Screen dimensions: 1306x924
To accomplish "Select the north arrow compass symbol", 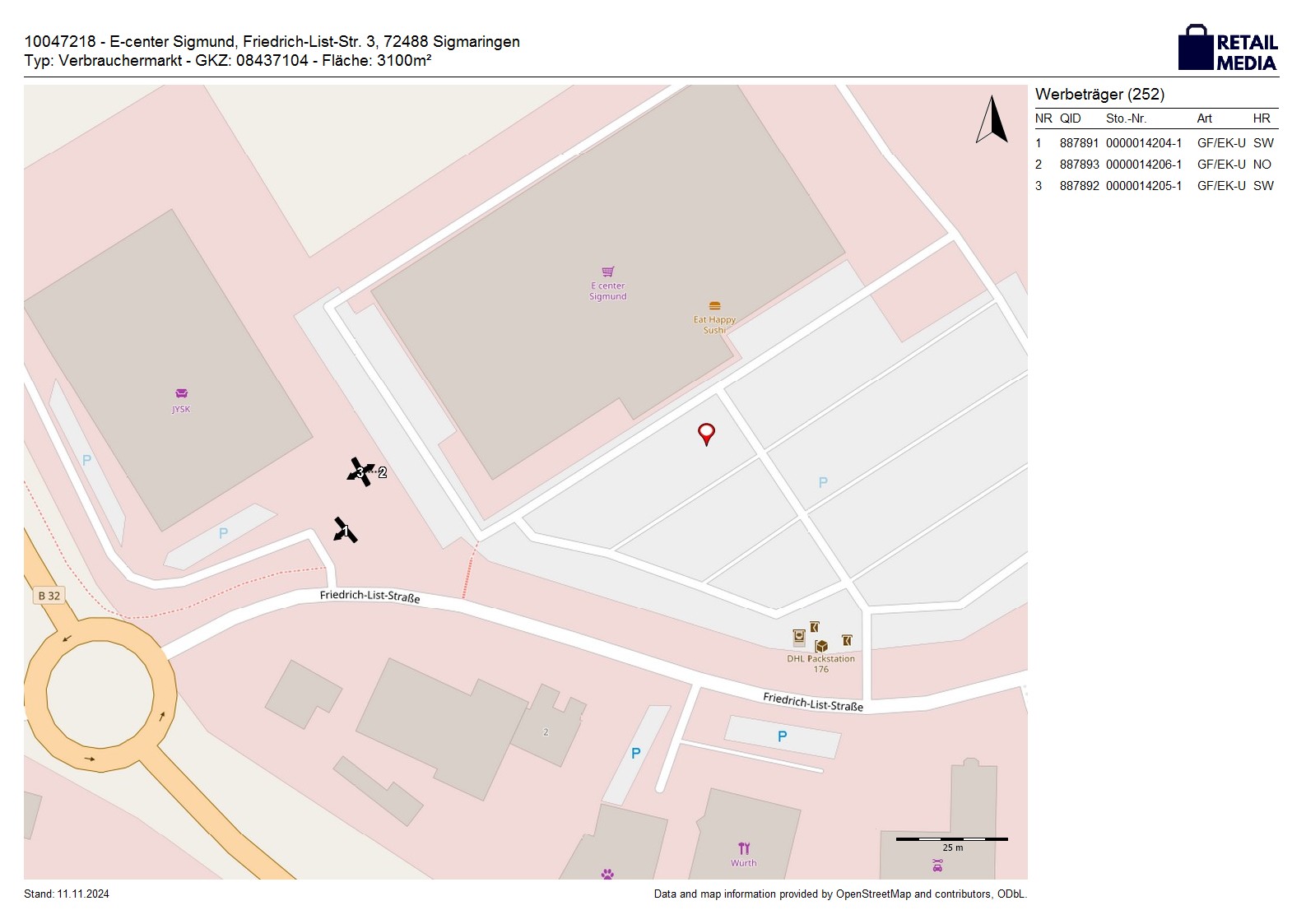I will coord(992,120).
